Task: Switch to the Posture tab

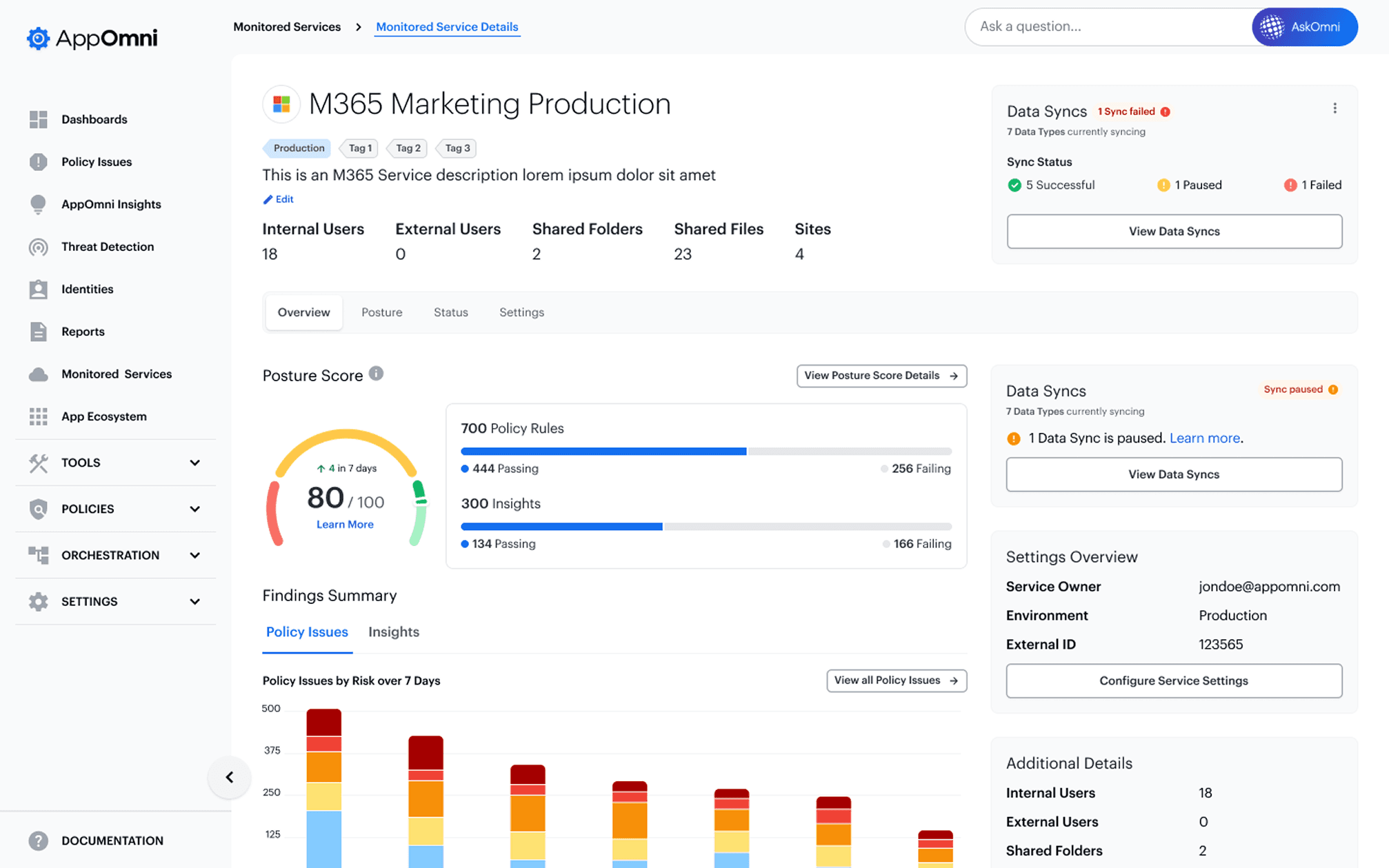Action: tap(381, 312)
